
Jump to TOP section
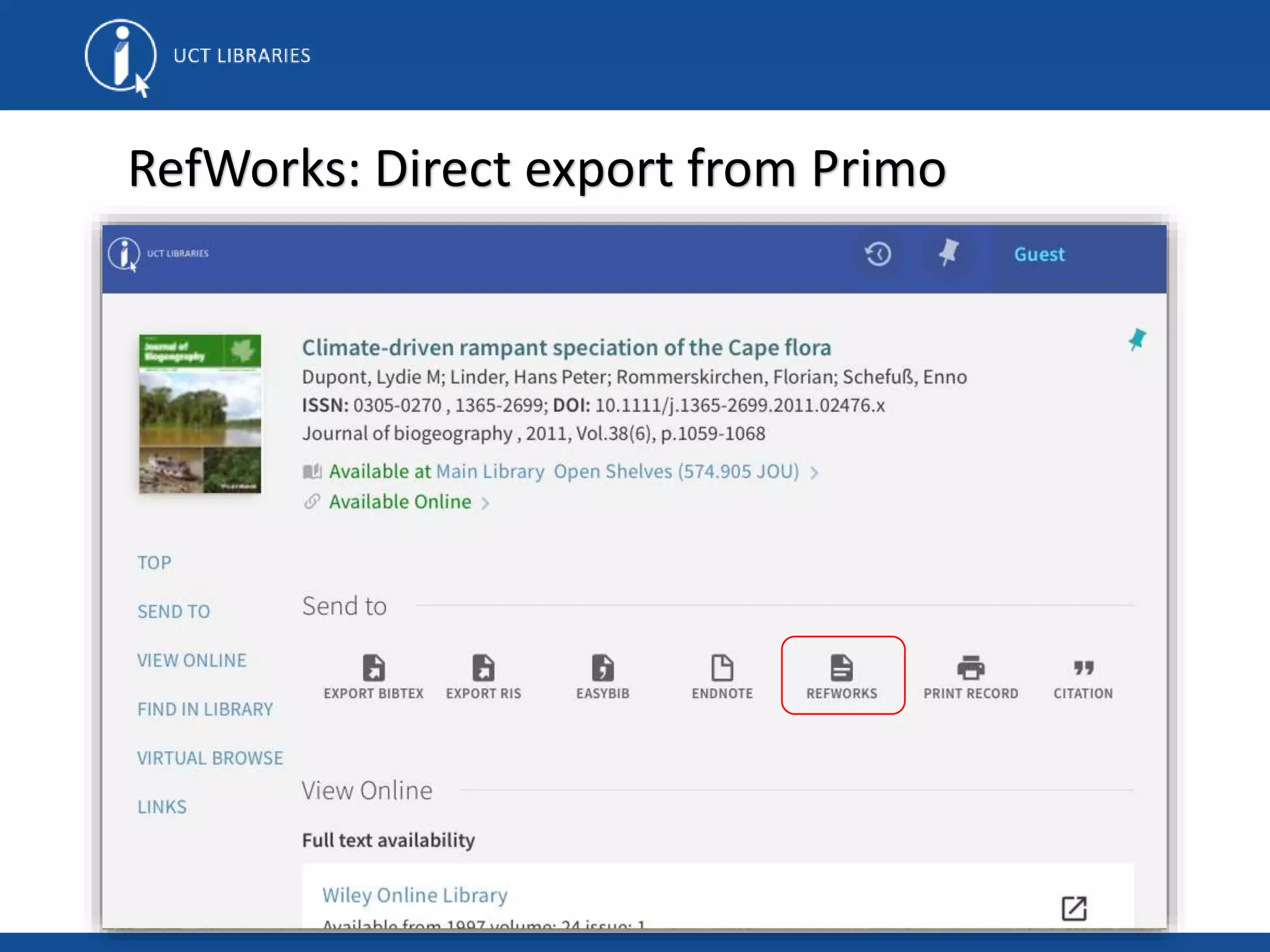tap(154, 563)
